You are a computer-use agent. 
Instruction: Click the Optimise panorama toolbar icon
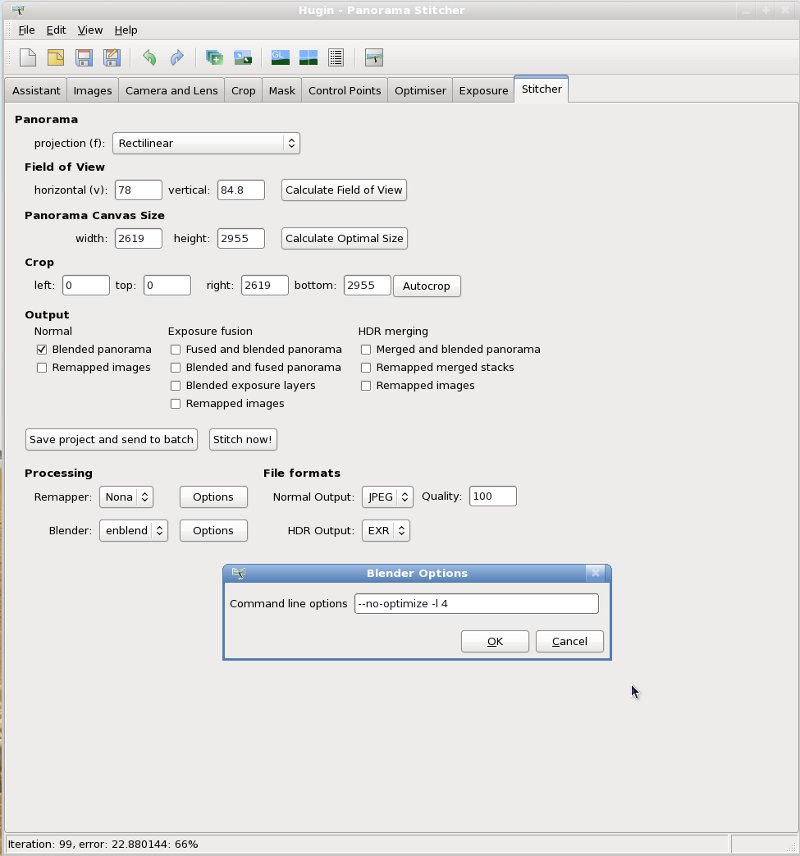pos(242,57)
